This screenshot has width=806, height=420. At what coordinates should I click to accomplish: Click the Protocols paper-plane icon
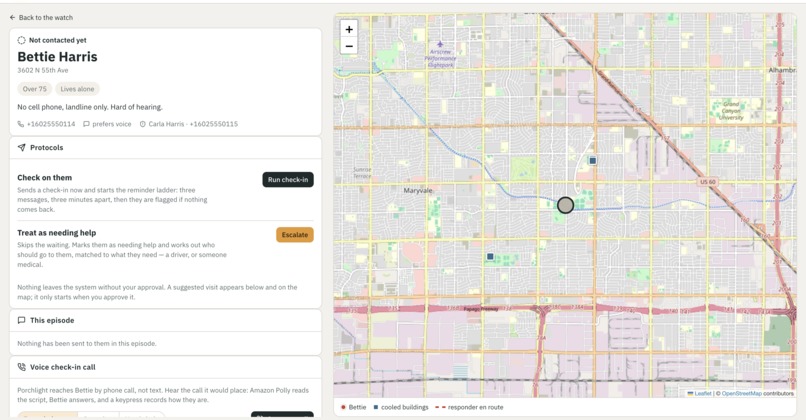(21, 148)
